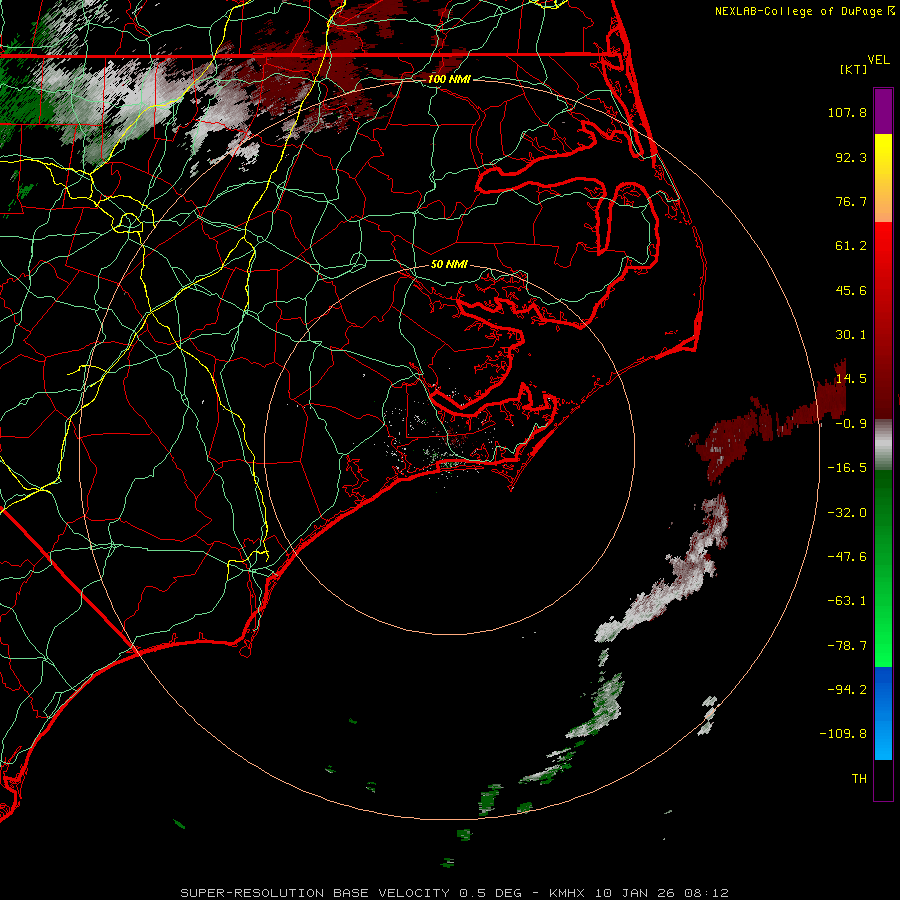Image resolution: width=900 pixels, height=900 pixels.
Task: Click the 61.2 legend value
Action: click(851, 246)
